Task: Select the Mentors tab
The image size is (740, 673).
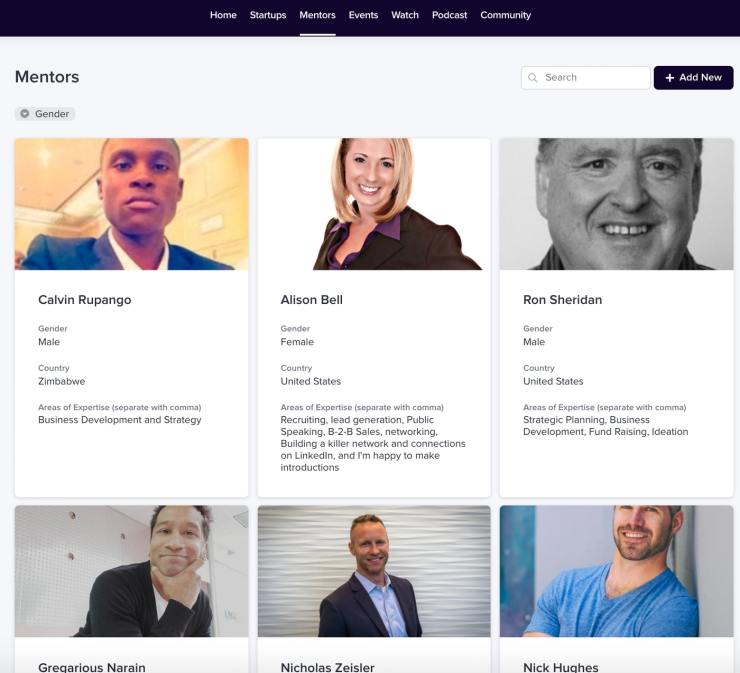Action: pos(318,15)
